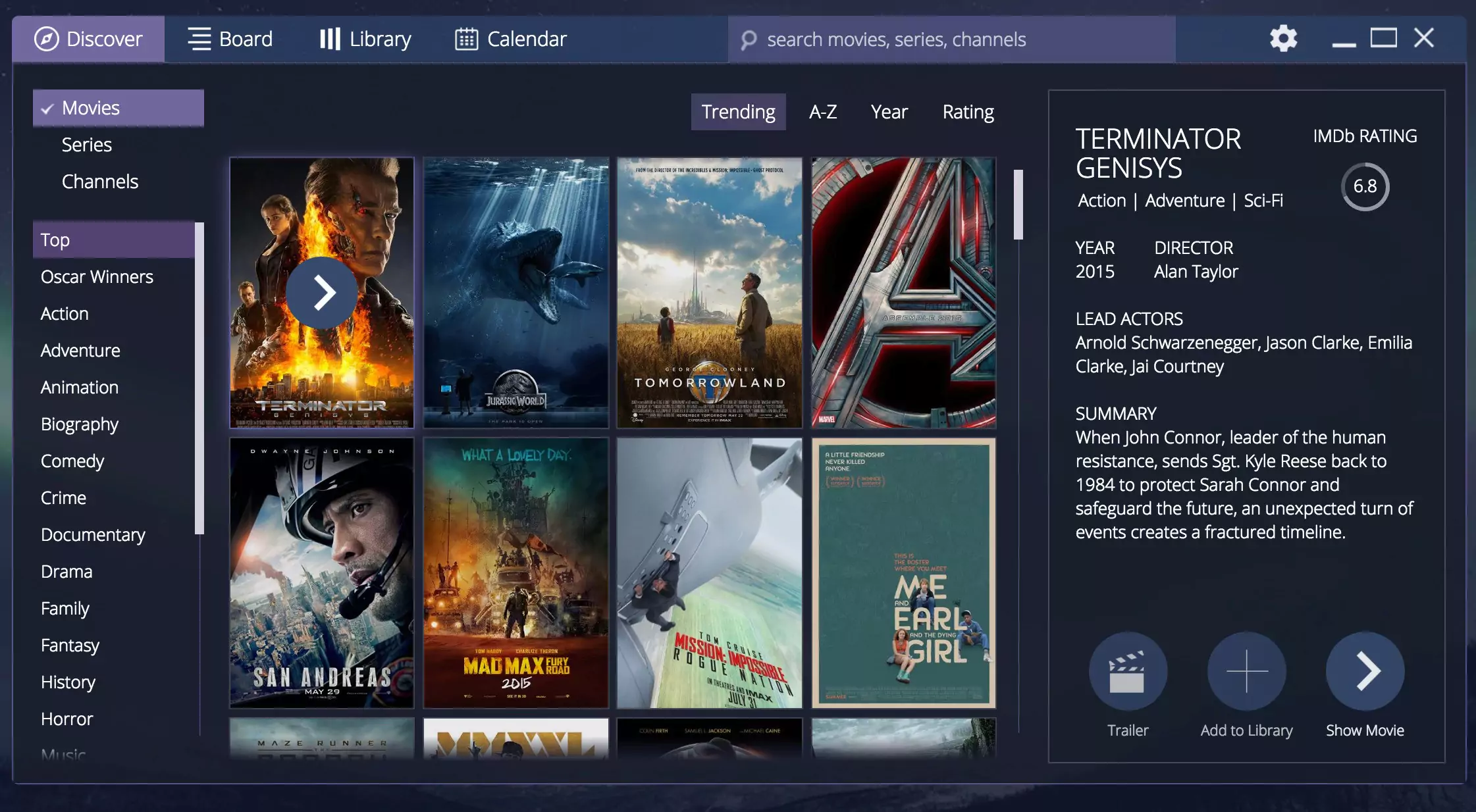Click the Show Movie arrow icon
Viewport: 1476px width, 812px height.
pos(1365,671)
